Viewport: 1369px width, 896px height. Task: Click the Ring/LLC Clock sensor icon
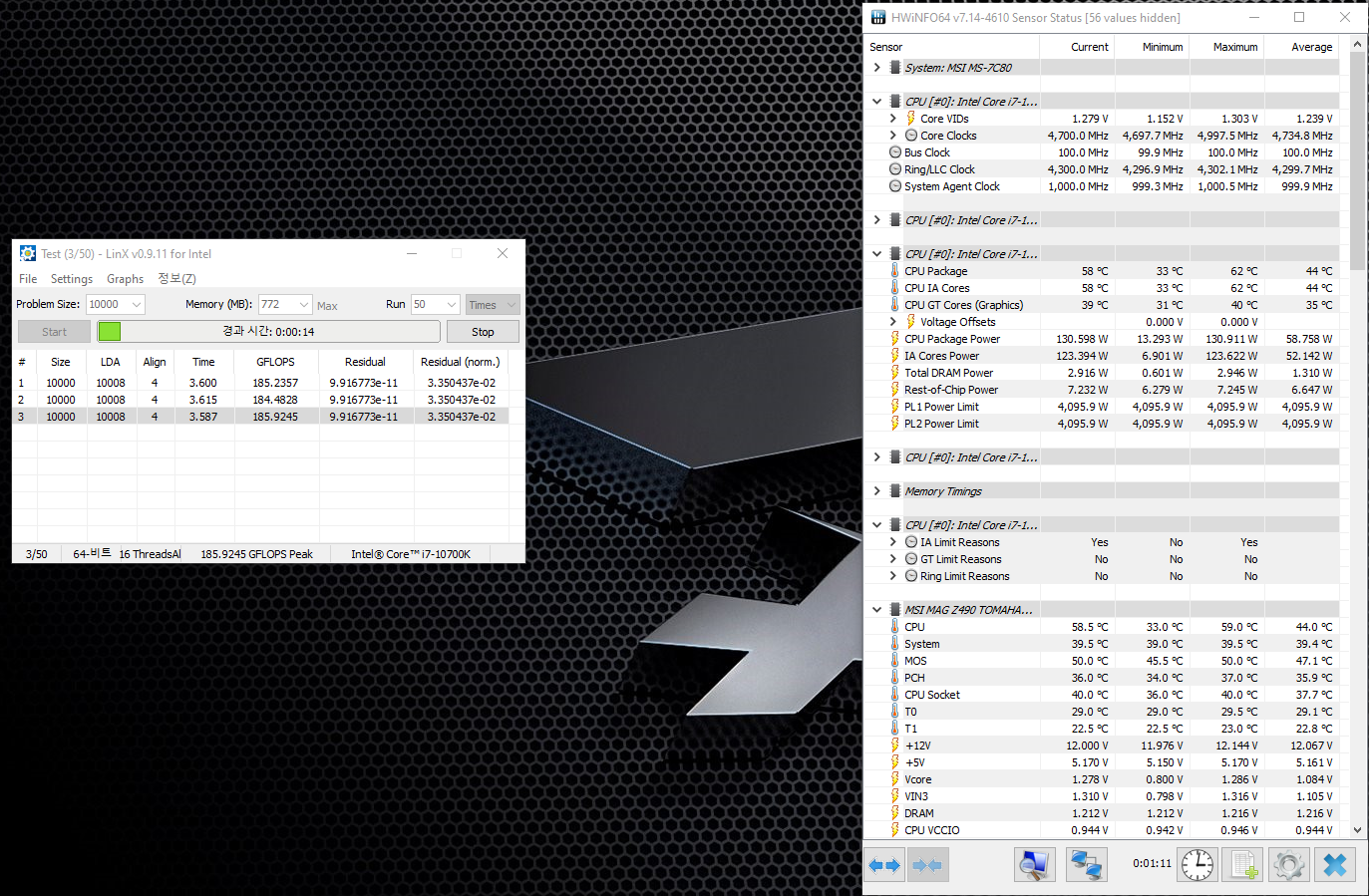tap(895, 169)
